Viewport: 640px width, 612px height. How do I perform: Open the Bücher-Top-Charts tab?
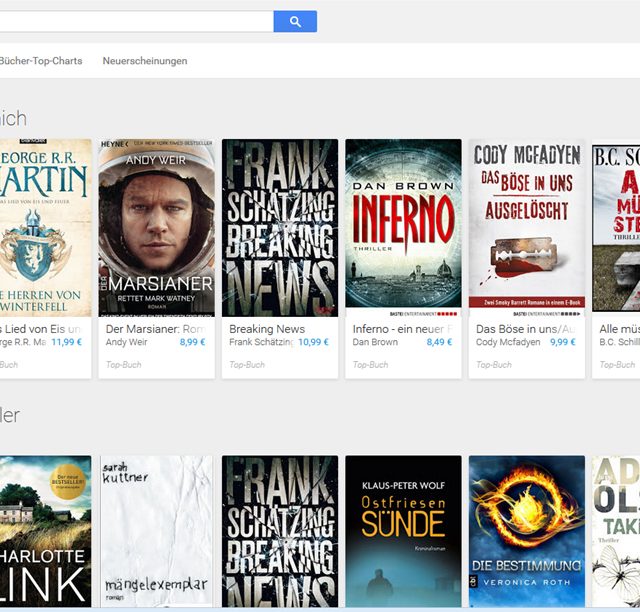click(41, 61)
